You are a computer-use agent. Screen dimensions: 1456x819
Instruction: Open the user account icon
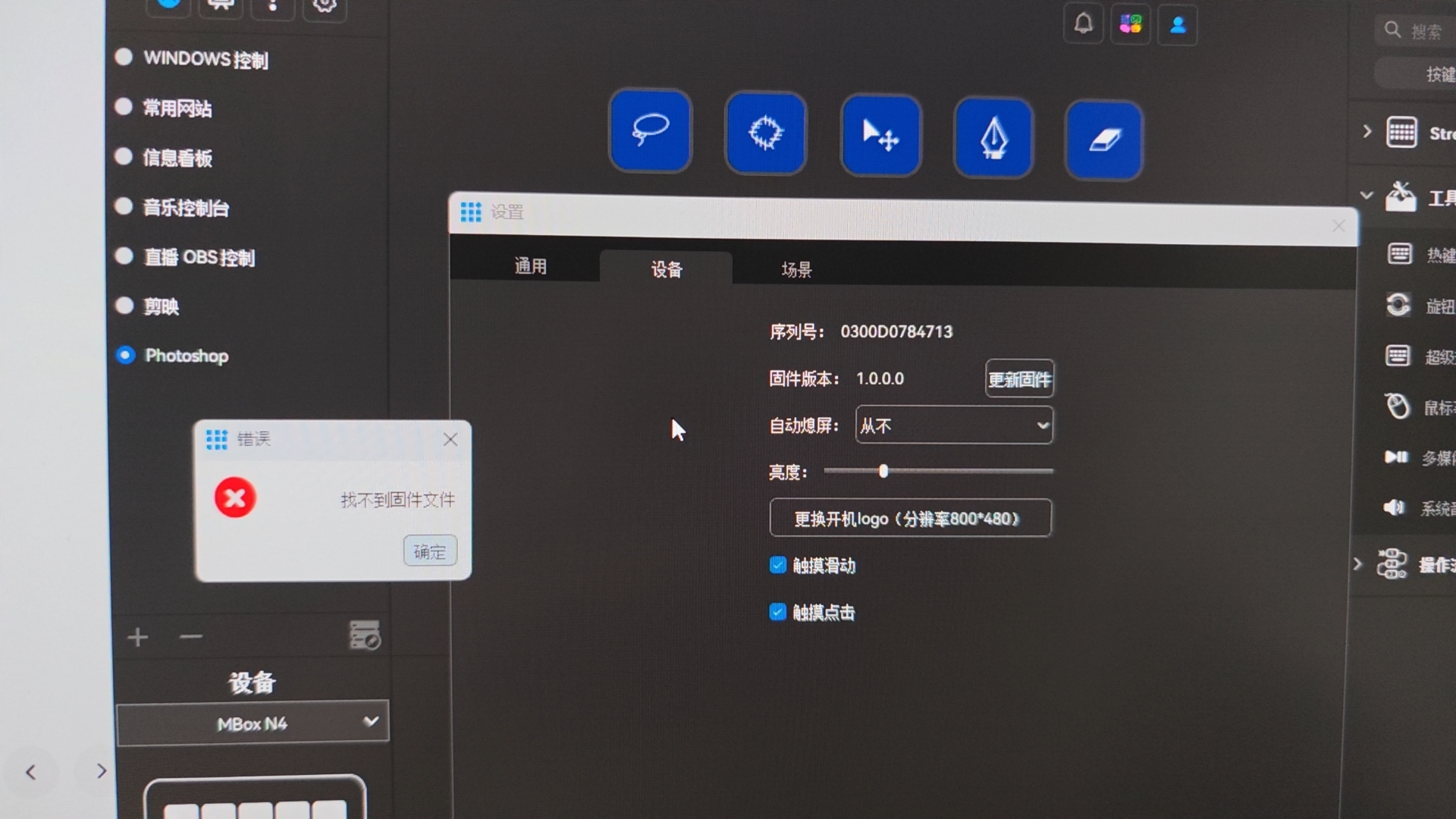pyautogui.click(x=1177, y=26)
